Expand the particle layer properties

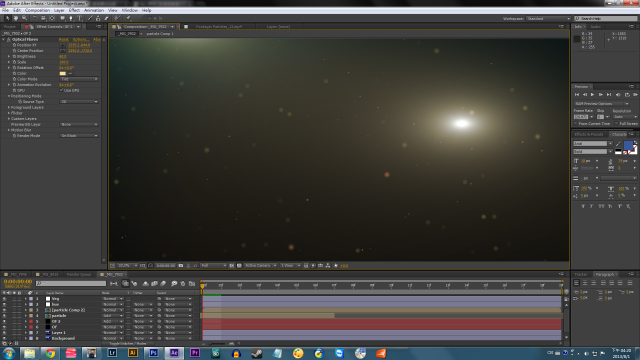tap(26, 316)
